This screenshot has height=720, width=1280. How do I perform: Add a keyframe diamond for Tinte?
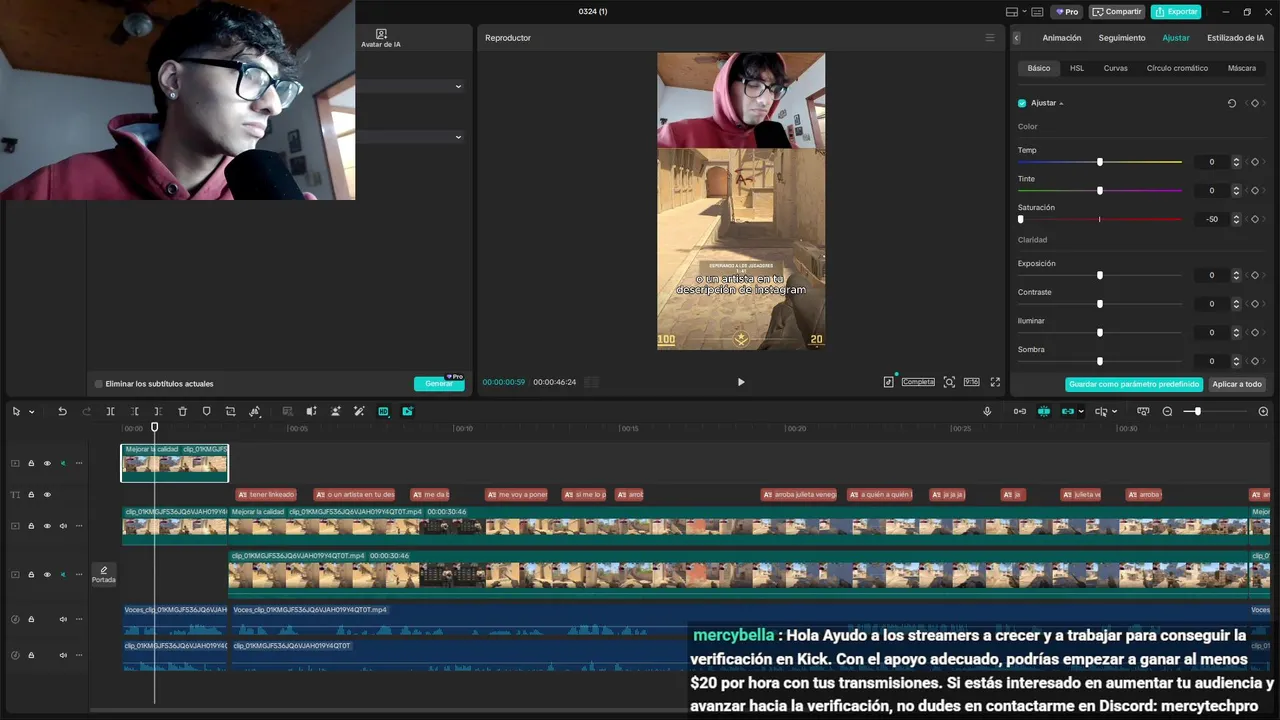pyautogui.click(x=1254, y=190)
